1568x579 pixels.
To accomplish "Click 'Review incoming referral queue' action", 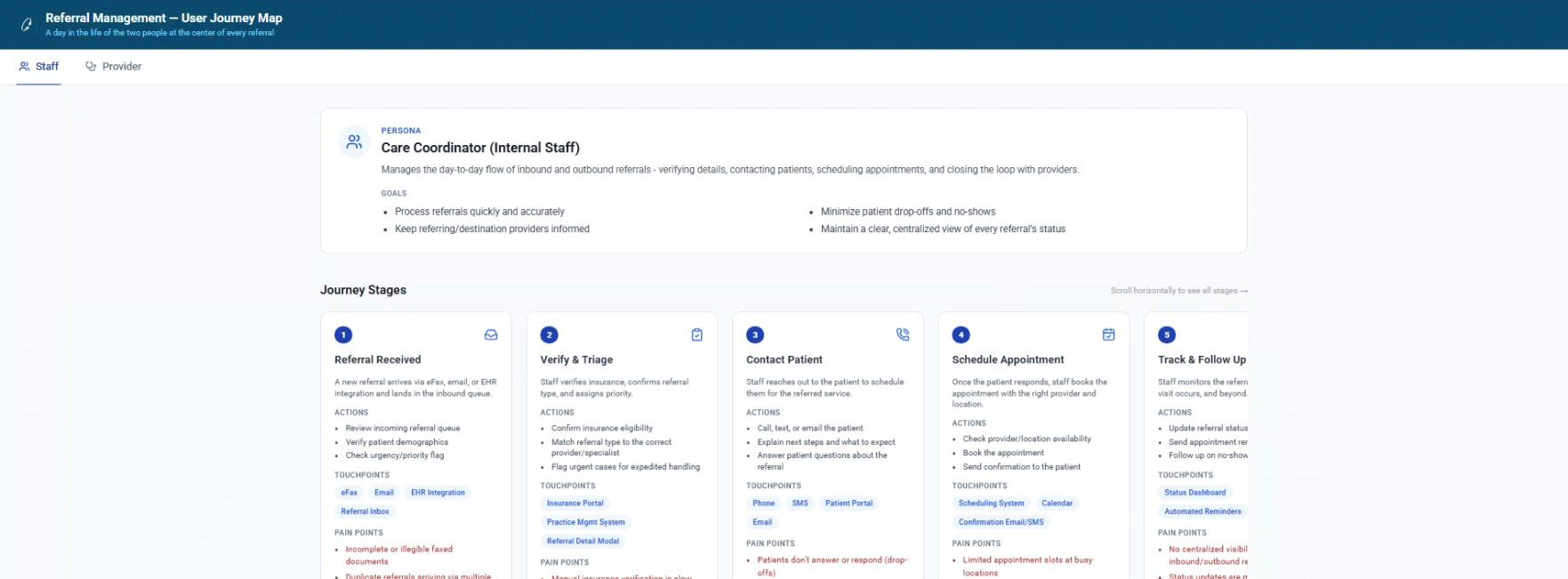I will click(x=403, y=429).
